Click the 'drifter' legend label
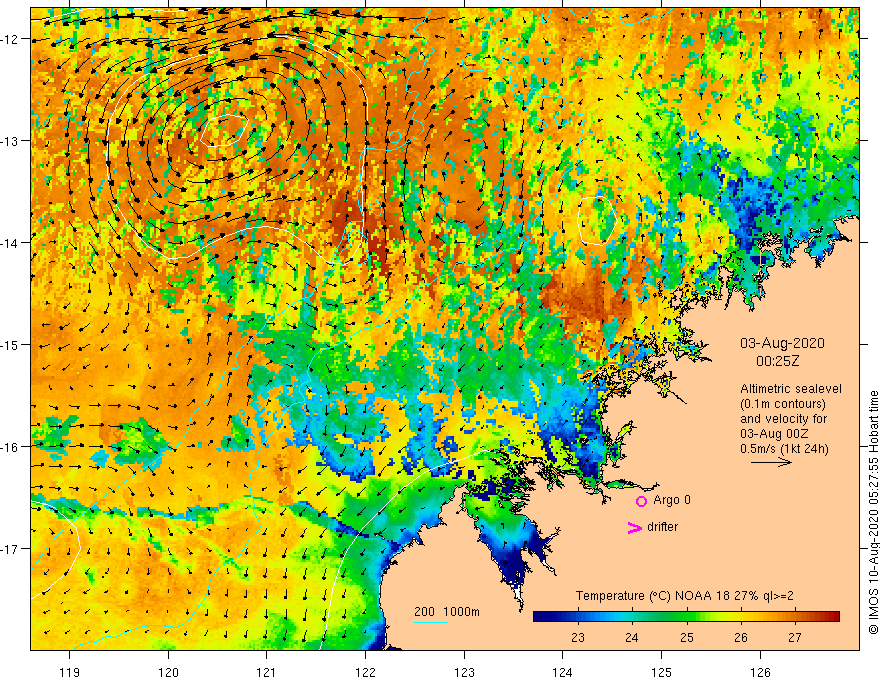 (662, 527)
